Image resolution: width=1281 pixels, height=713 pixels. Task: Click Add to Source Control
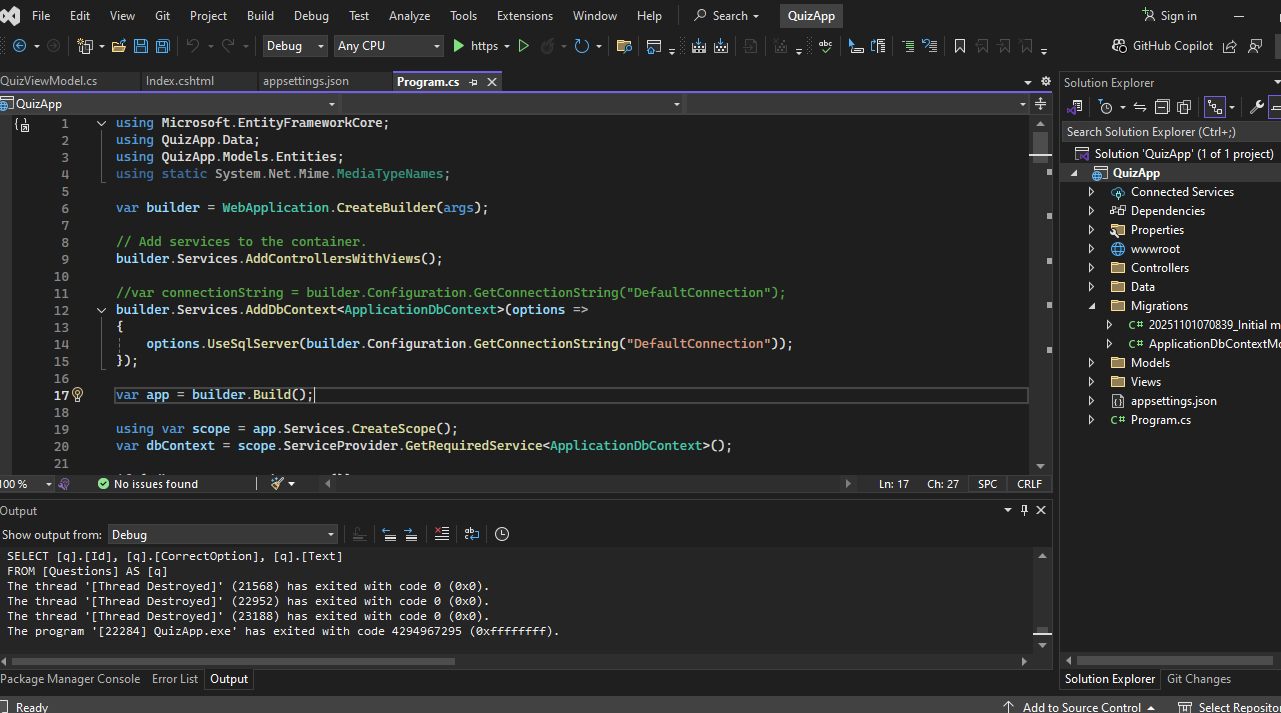pos(1081,707)
